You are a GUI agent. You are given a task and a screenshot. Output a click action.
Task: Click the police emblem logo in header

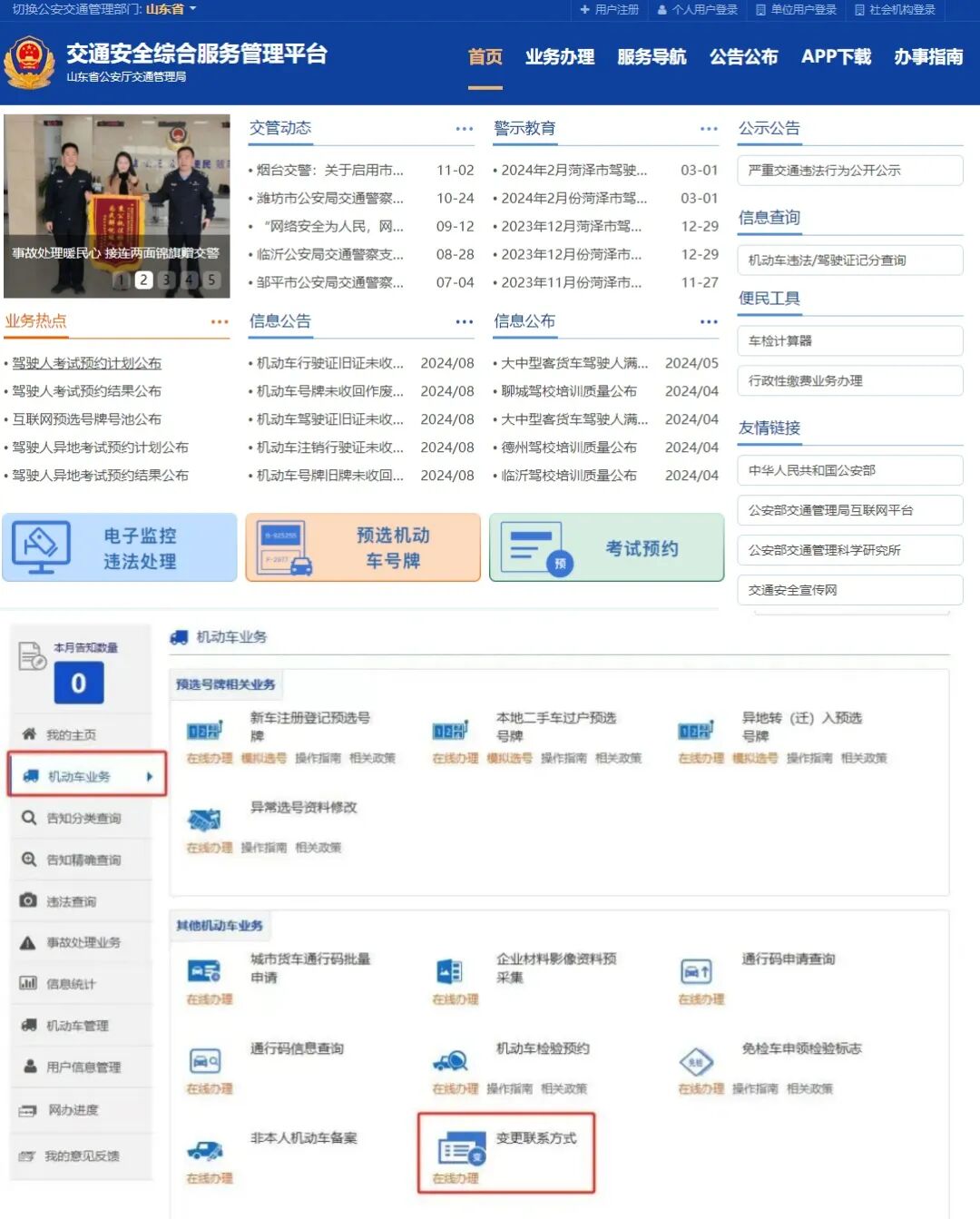[x=29, y=62]
